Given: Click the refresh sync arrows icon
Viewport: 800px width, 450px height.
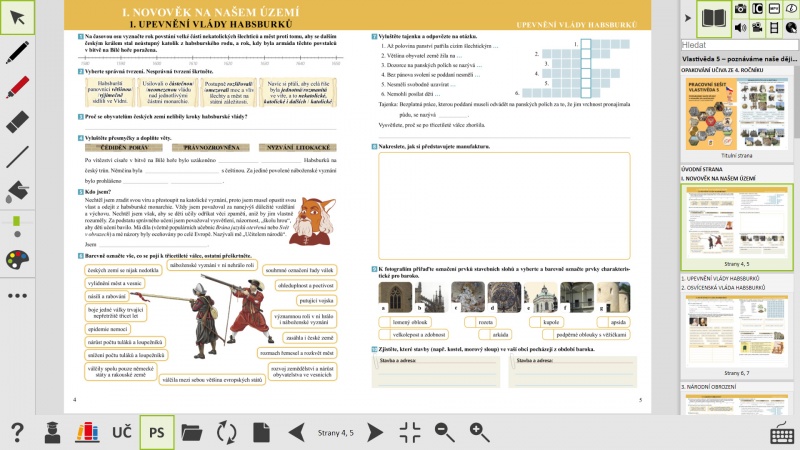Looking at the screenshot, I should (x=227, y=432).
